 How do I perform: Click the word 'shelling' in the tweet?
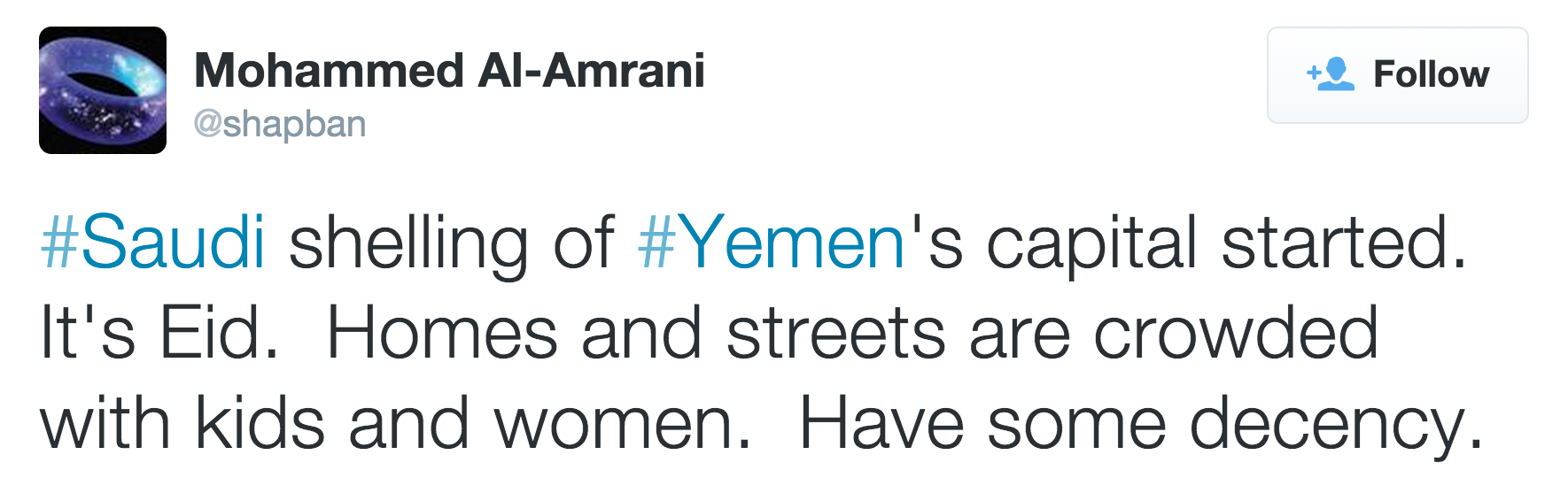point(408,243)
